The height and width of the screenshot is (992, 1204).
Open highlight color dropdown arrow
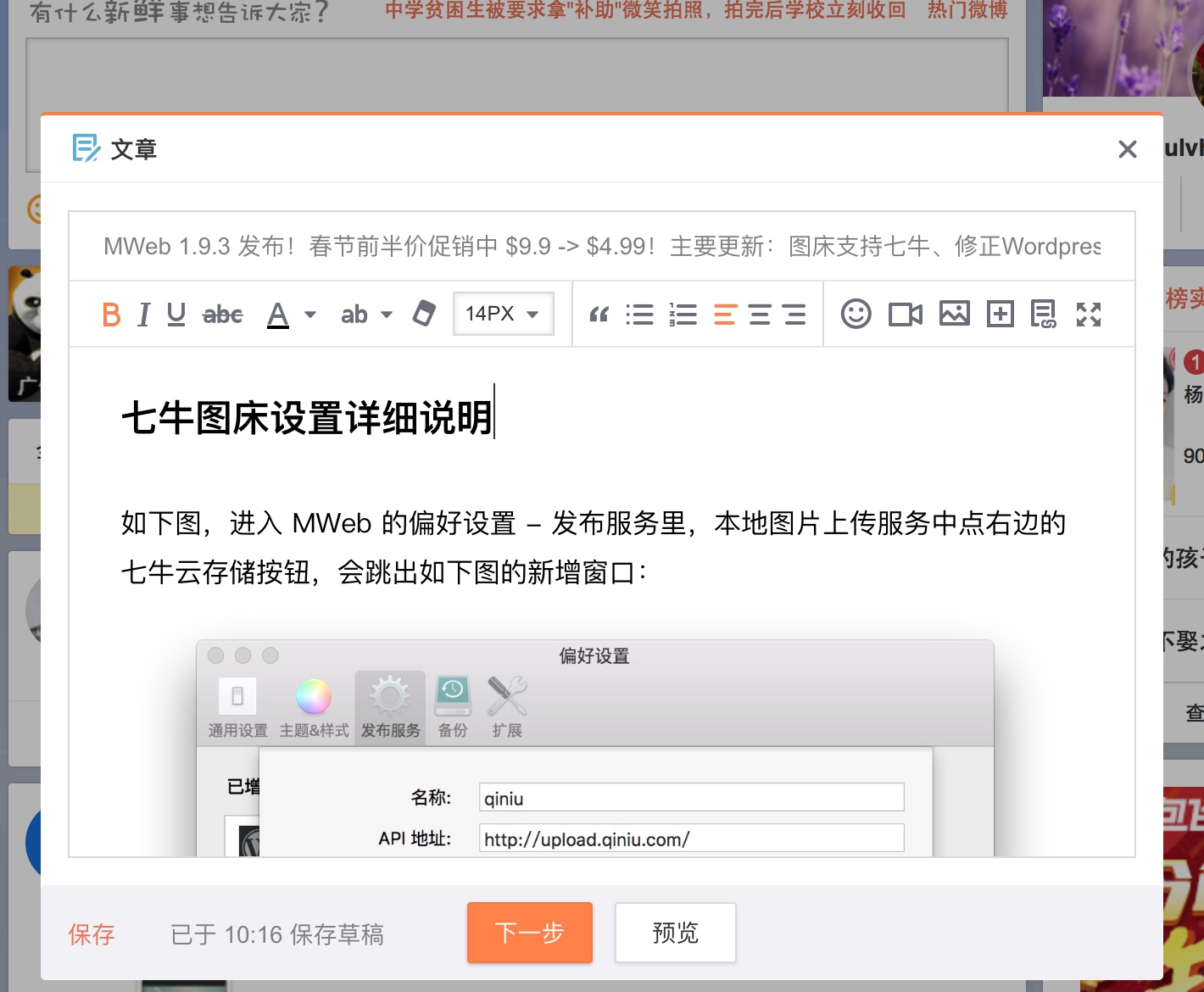pyautogui.click(x=387, y=315)
